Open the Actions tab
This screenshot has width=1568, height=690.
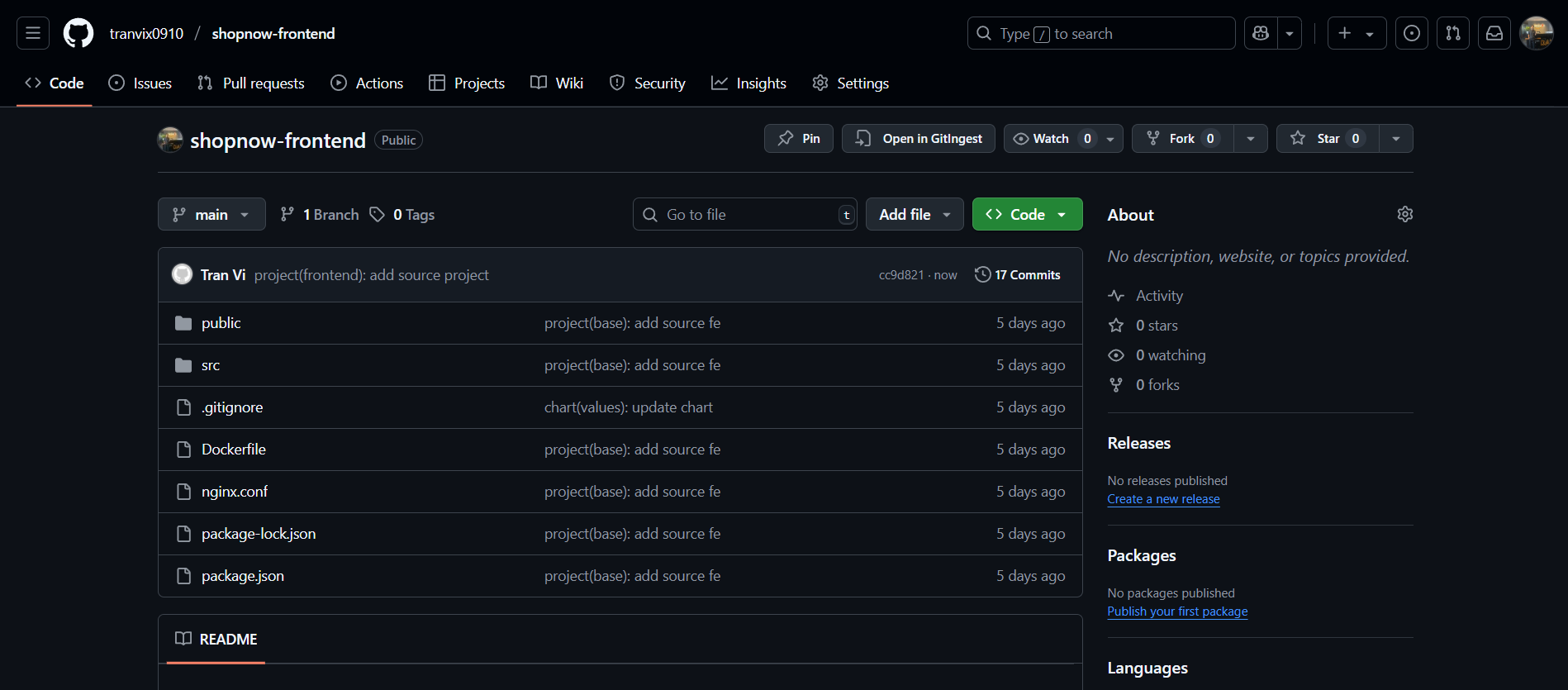[x=367, y=83]
